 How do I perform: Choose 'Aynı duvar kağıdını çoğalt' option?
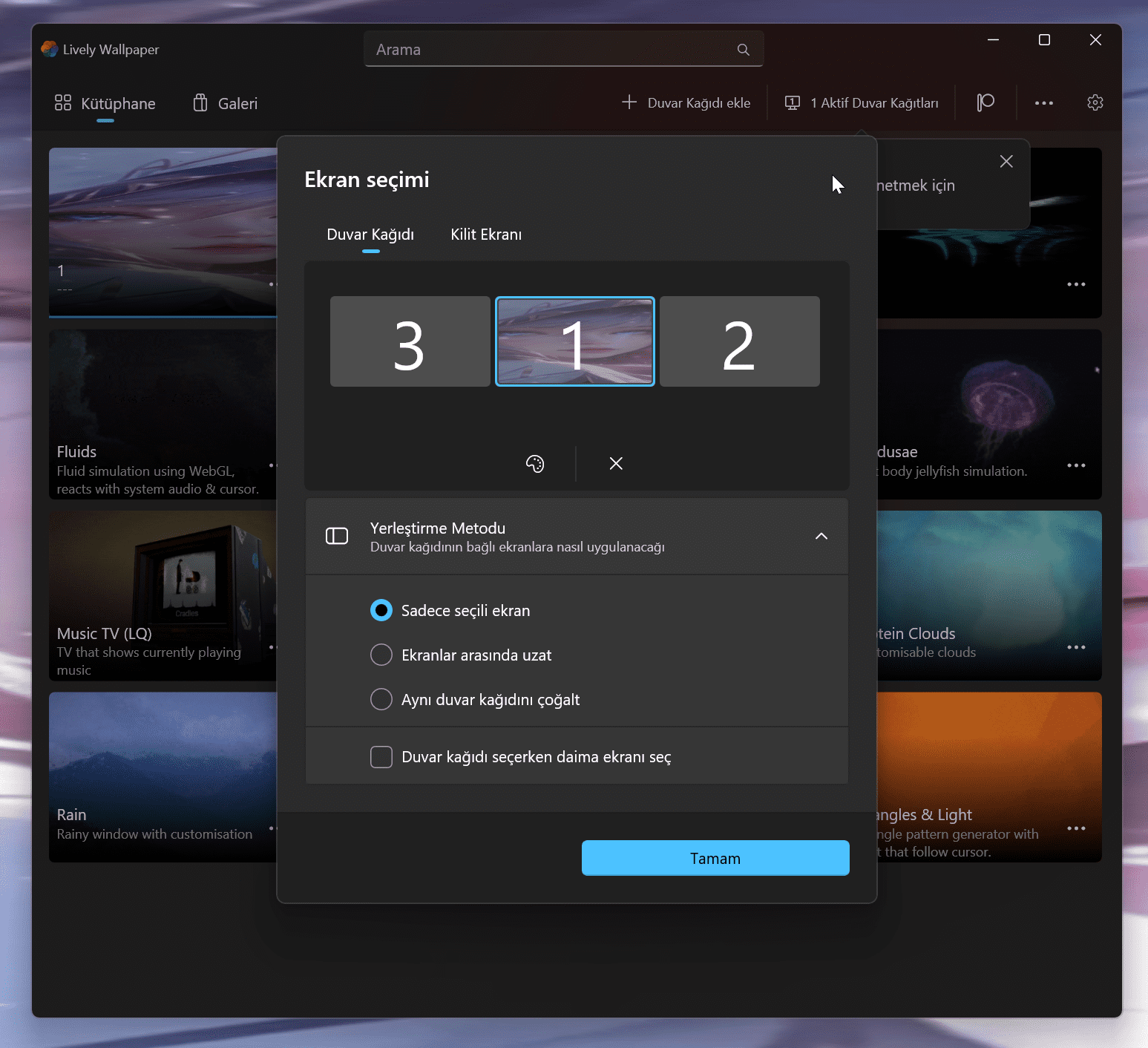point(381,700)
